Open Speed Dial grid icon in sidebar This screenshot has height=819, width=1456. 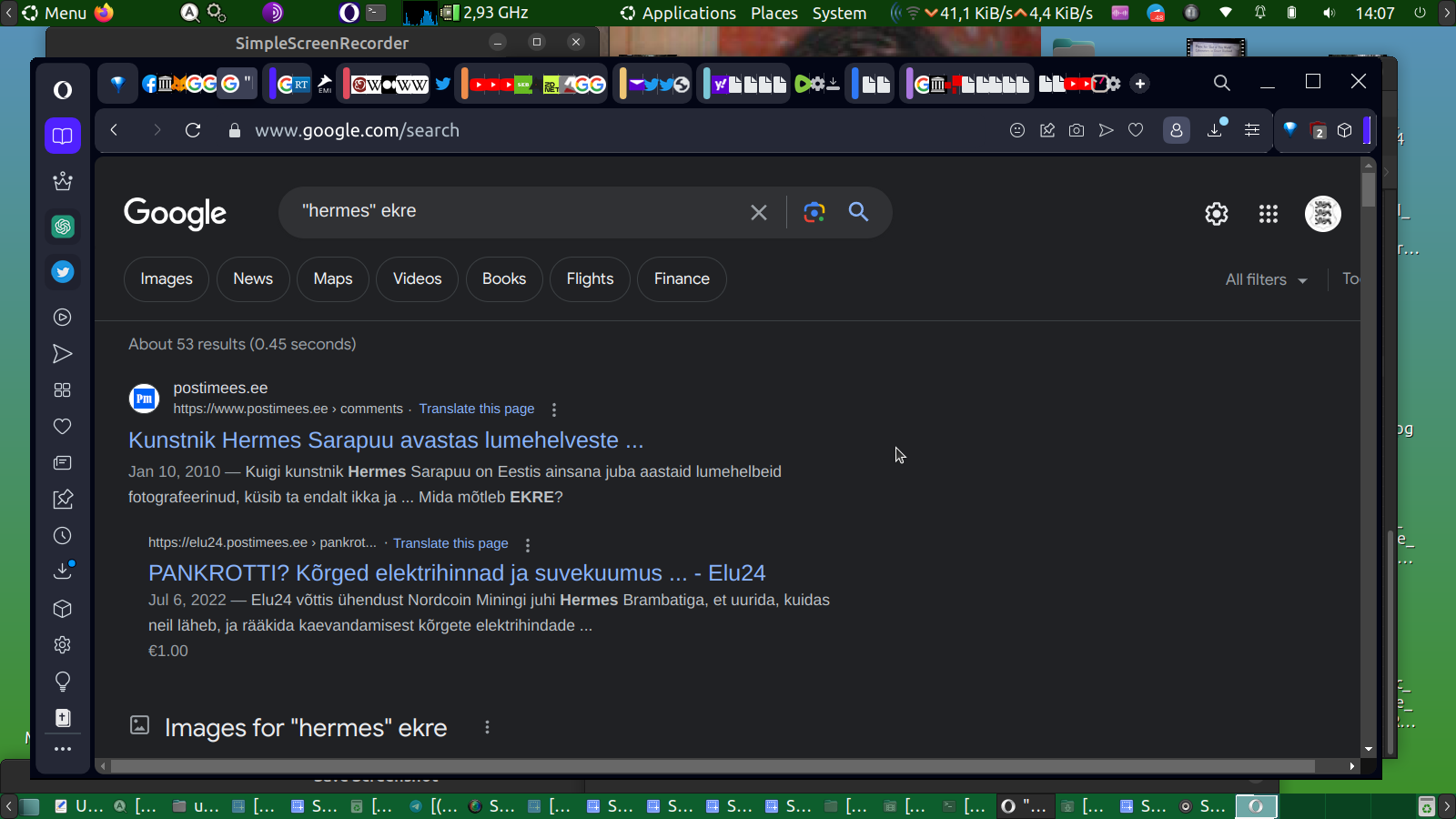coord(63,390)
